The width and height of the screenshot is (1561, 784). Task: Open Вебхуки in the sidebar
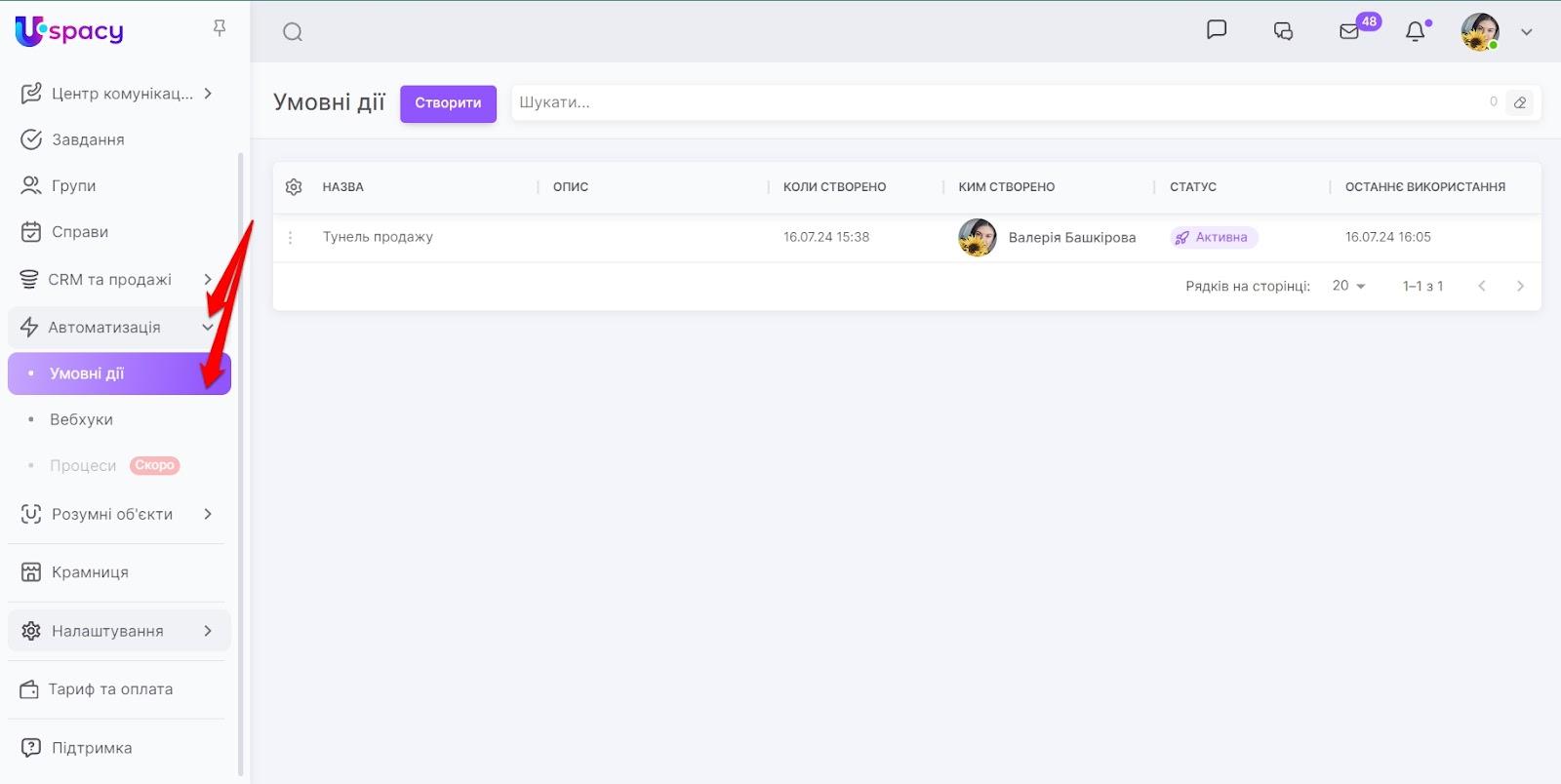coord(81,419)
